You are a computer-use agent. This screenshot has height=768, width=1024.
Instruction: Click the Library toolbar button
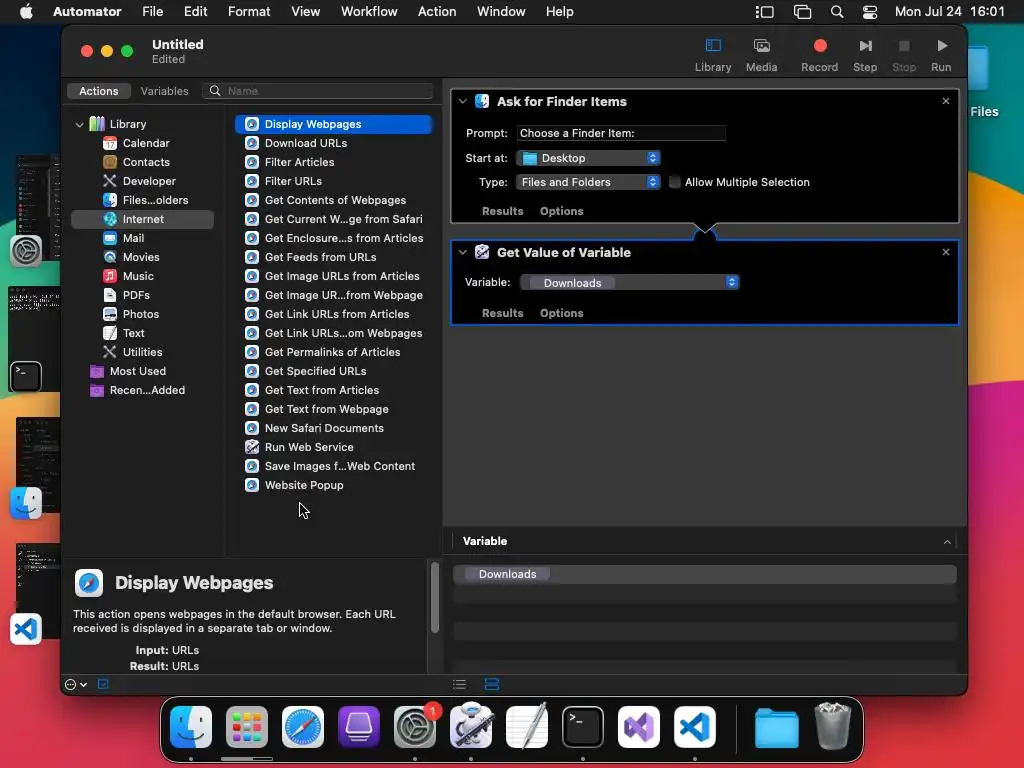pos(712,55)
